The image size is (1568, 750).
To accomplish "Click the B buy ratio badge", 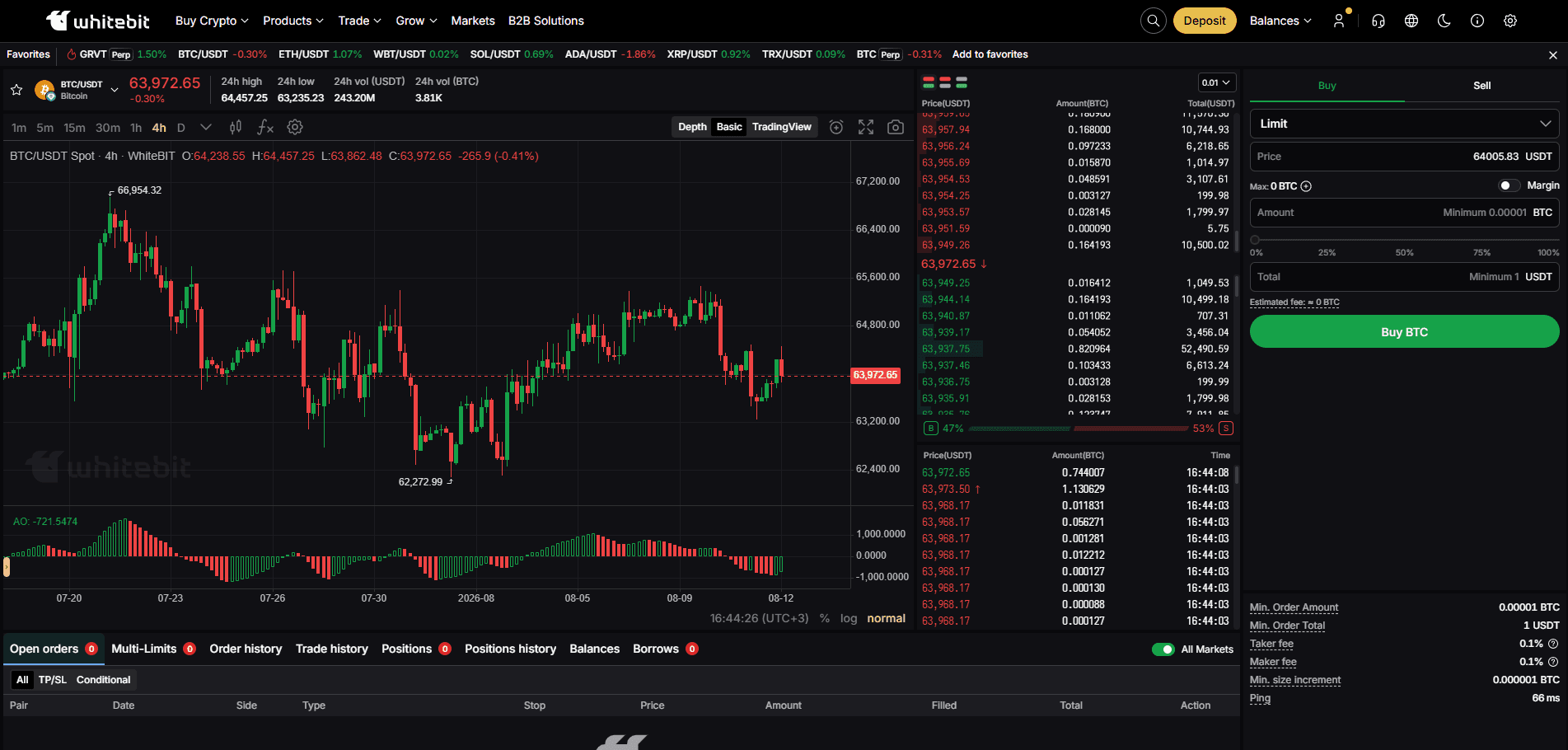I will pos(931,429).
